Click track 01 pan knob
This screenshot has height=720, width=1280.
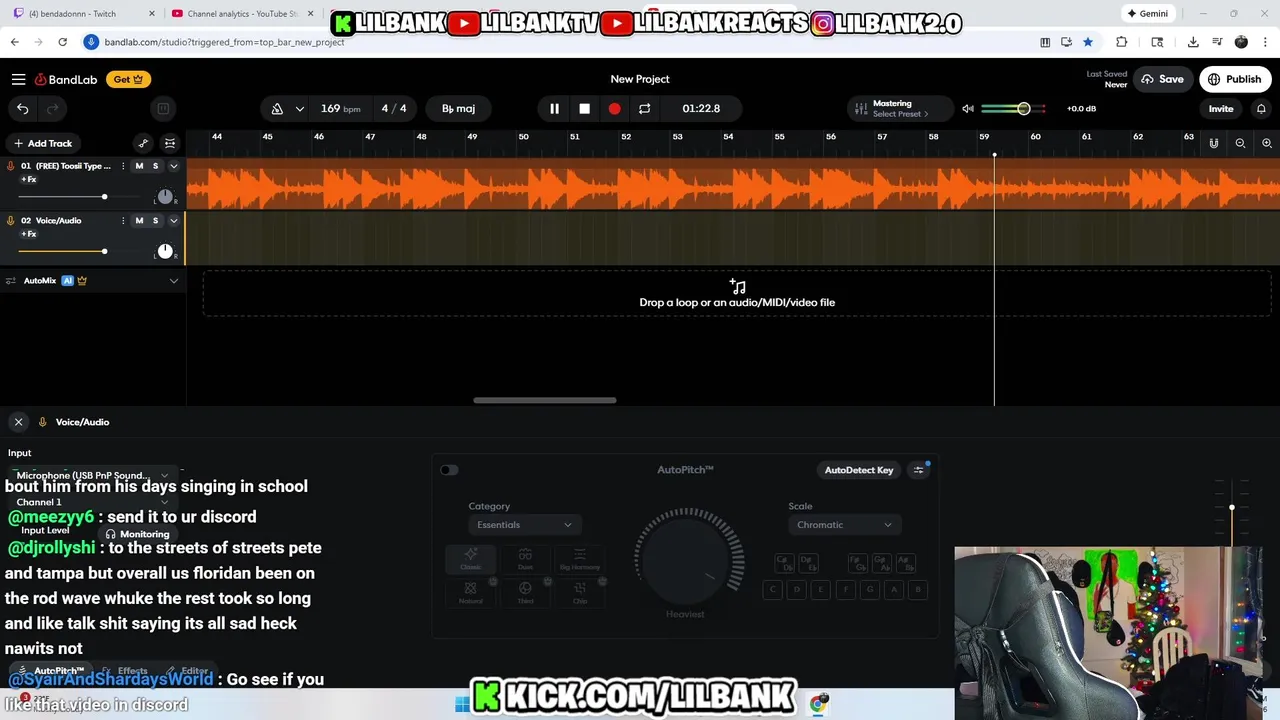pyautogui.click(x=165, y=196)
